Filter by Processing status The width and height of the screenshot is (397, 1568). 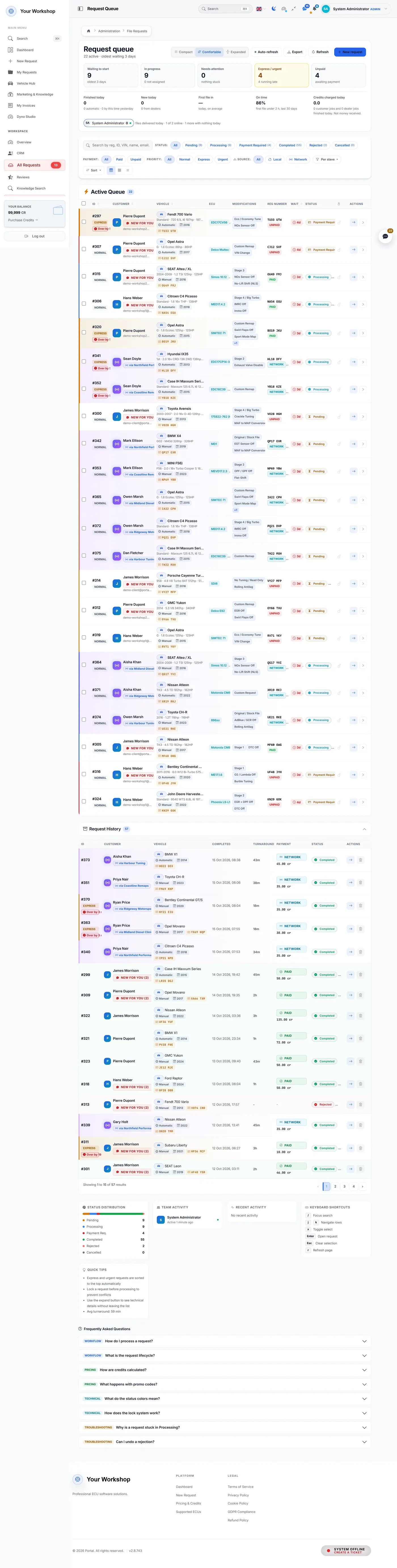click(x=220, y=145)
